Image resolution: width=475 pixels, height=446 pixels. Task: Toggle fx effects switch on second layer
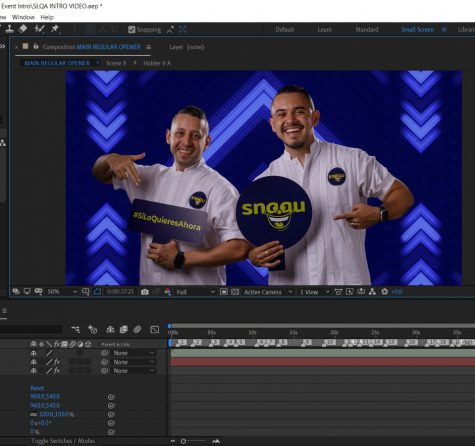(57, 362)
